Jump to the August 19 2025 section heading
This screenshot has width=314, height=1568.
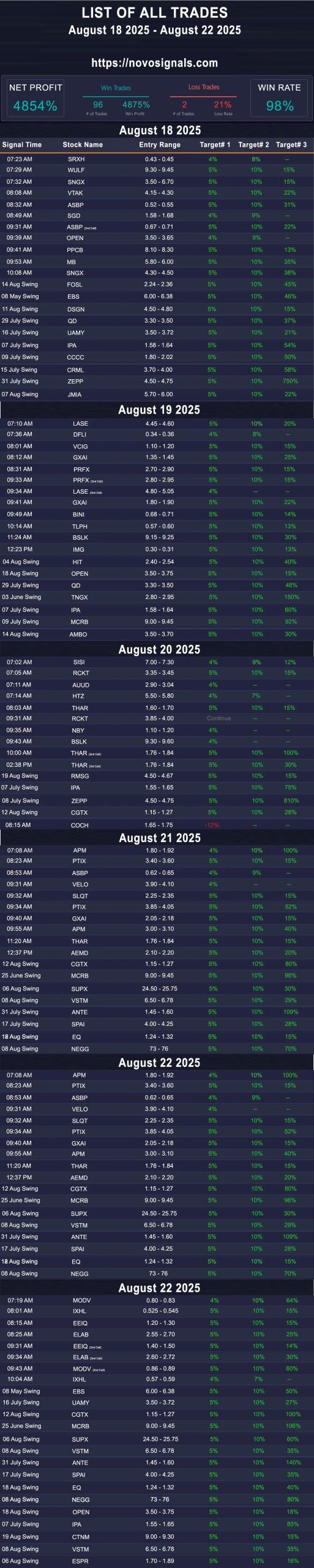tap(159, 410)
